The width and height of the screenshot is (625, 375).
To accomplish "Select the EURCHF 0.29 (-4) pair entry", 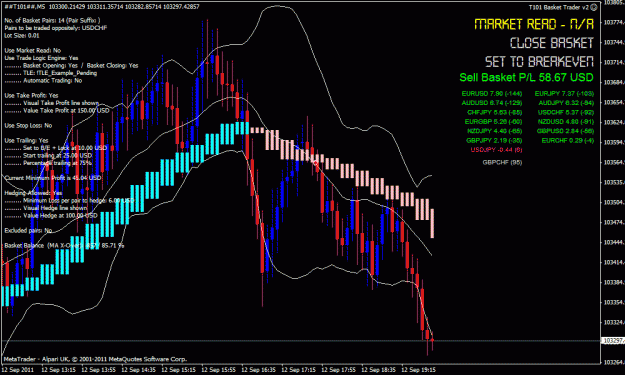I will pos(568,140).
